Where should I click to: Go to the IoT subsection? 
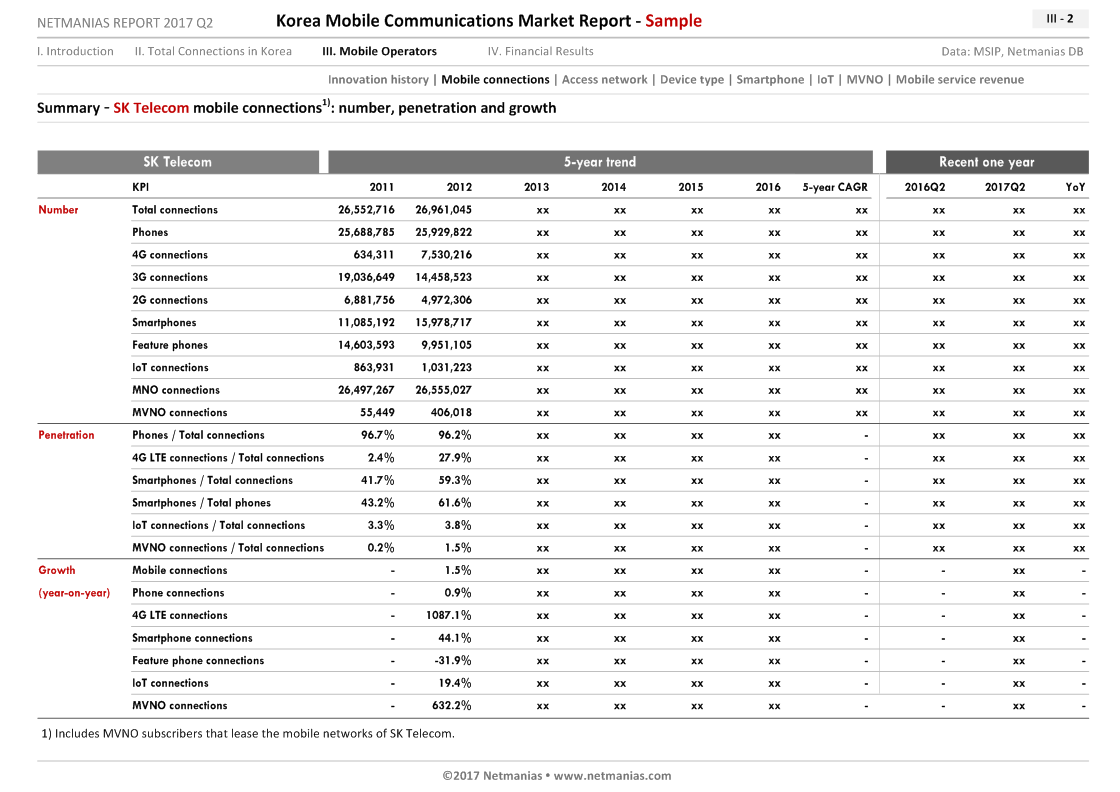[825, 80]
